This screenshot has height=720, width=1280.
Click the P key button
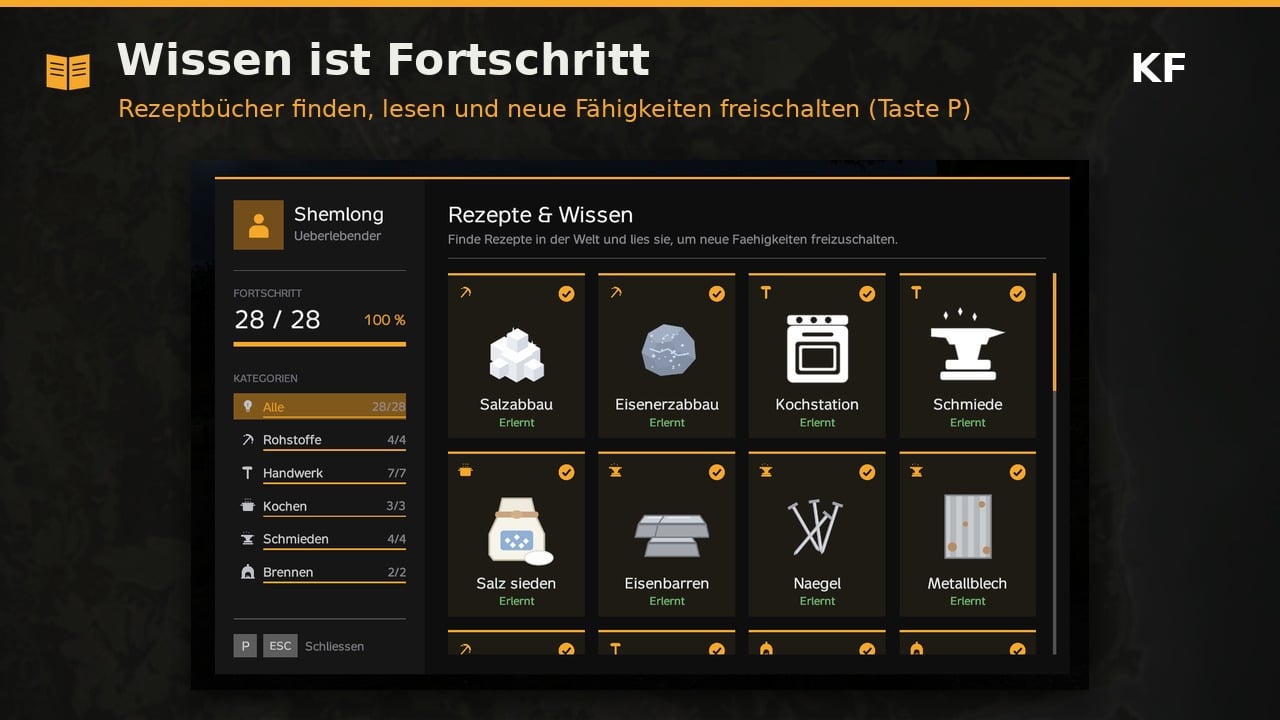pyautogui.click(x=245, y=646)
